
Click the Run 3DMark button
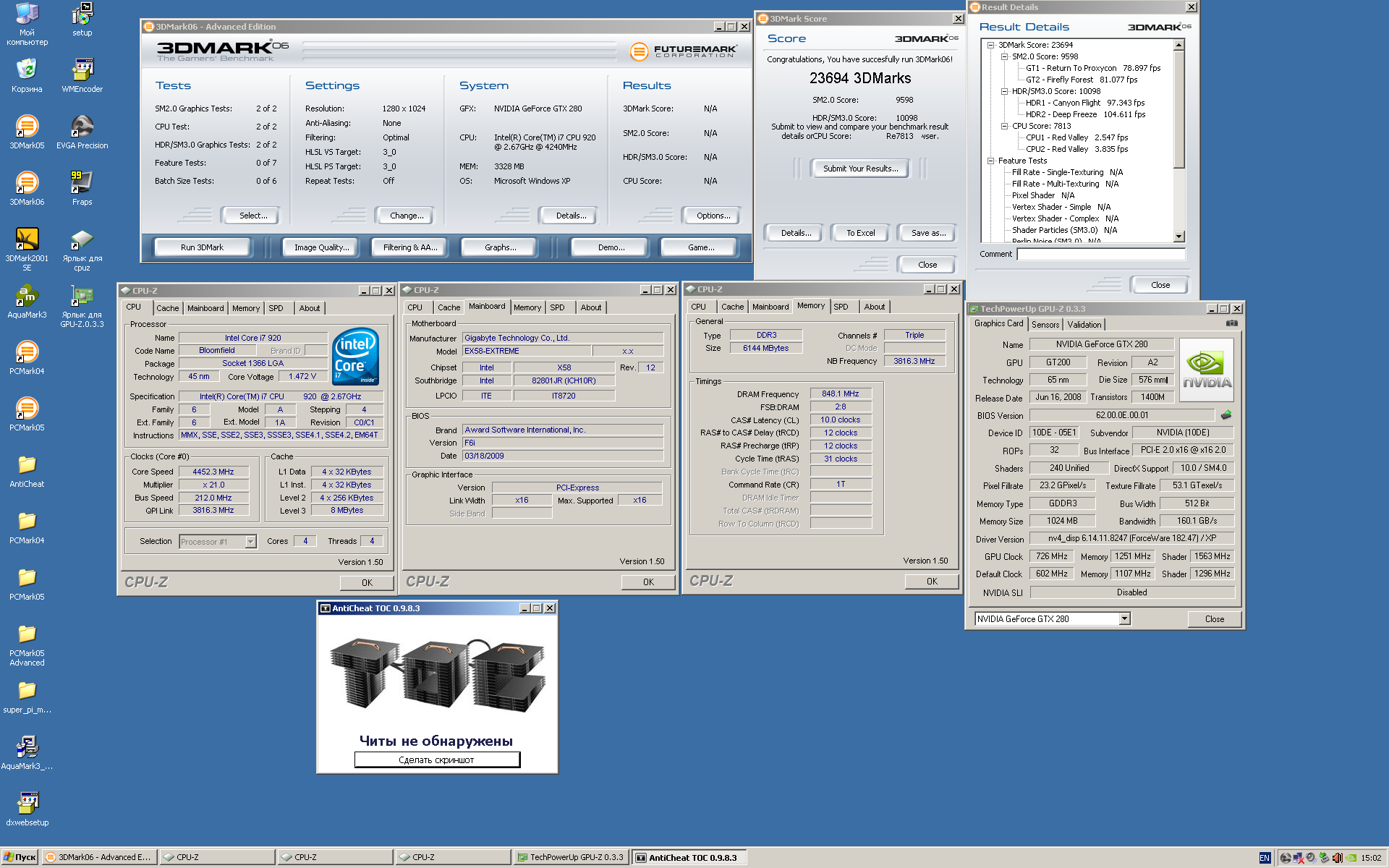point(203,247)
